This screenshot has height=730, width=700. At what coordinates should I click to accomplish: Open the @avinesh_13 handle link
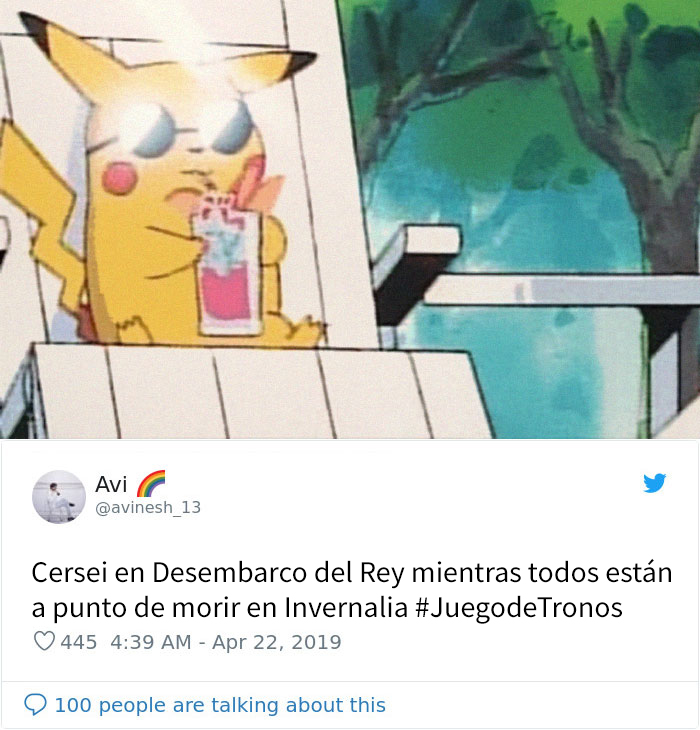click(148, 507)
